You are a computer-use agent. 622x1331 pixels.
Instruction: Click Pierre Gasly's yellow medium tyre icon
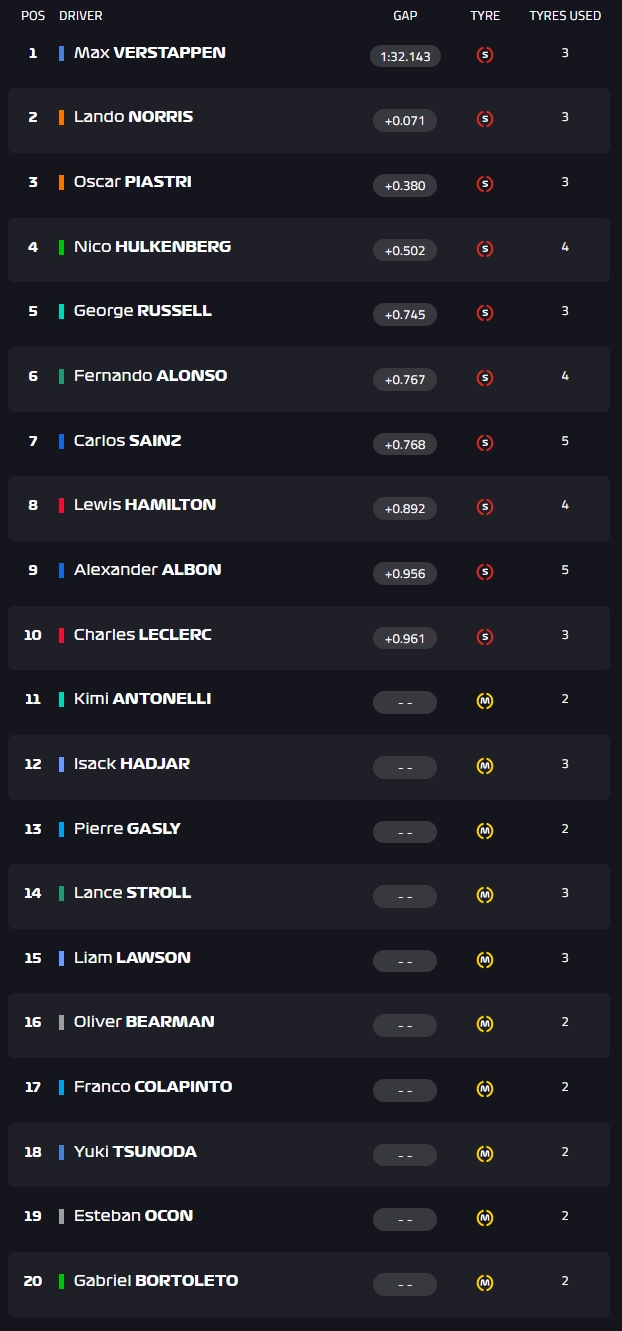tap(485, 831)
